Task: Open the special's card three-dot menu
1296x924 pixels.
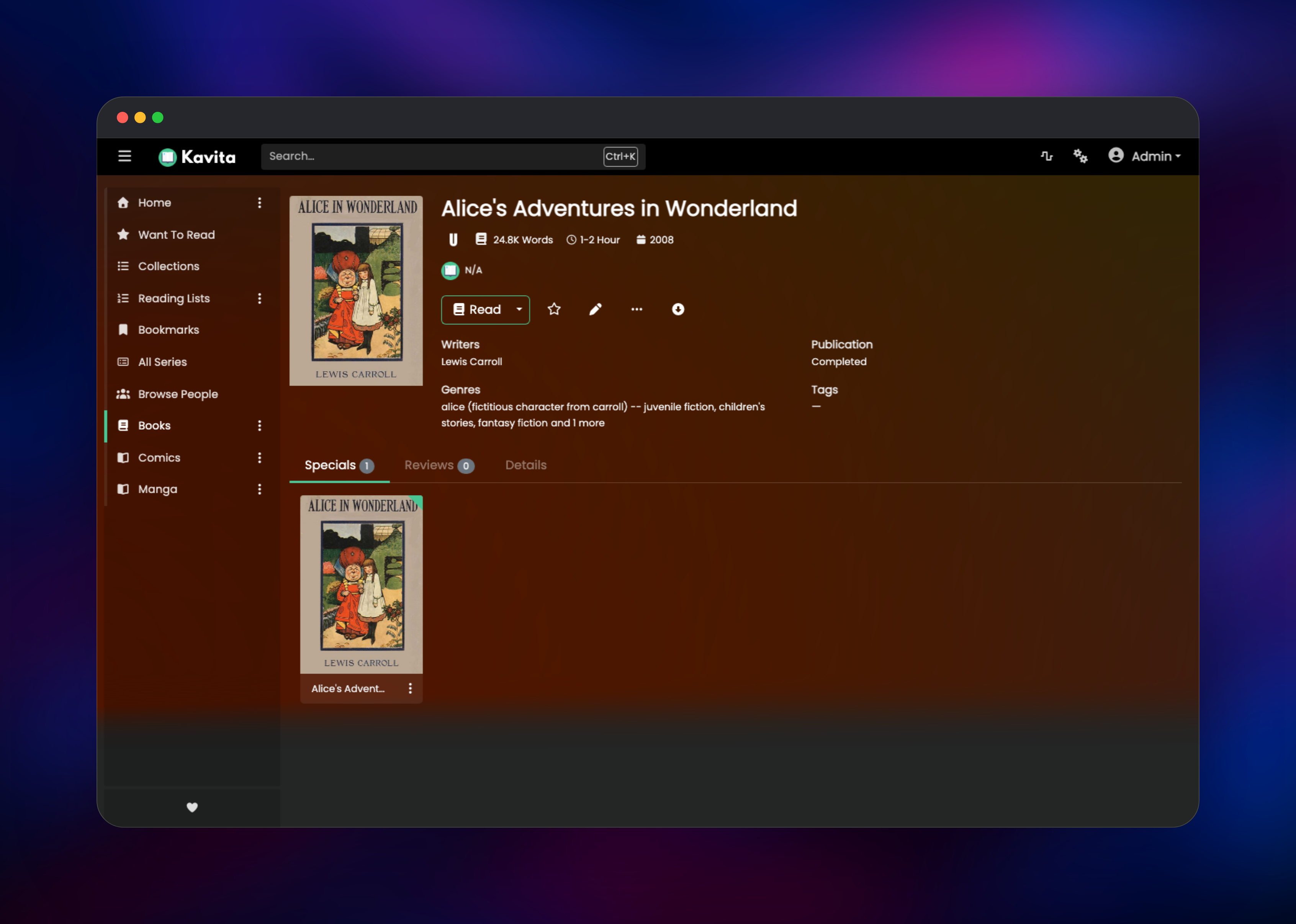Action: (x=410, y=689)
